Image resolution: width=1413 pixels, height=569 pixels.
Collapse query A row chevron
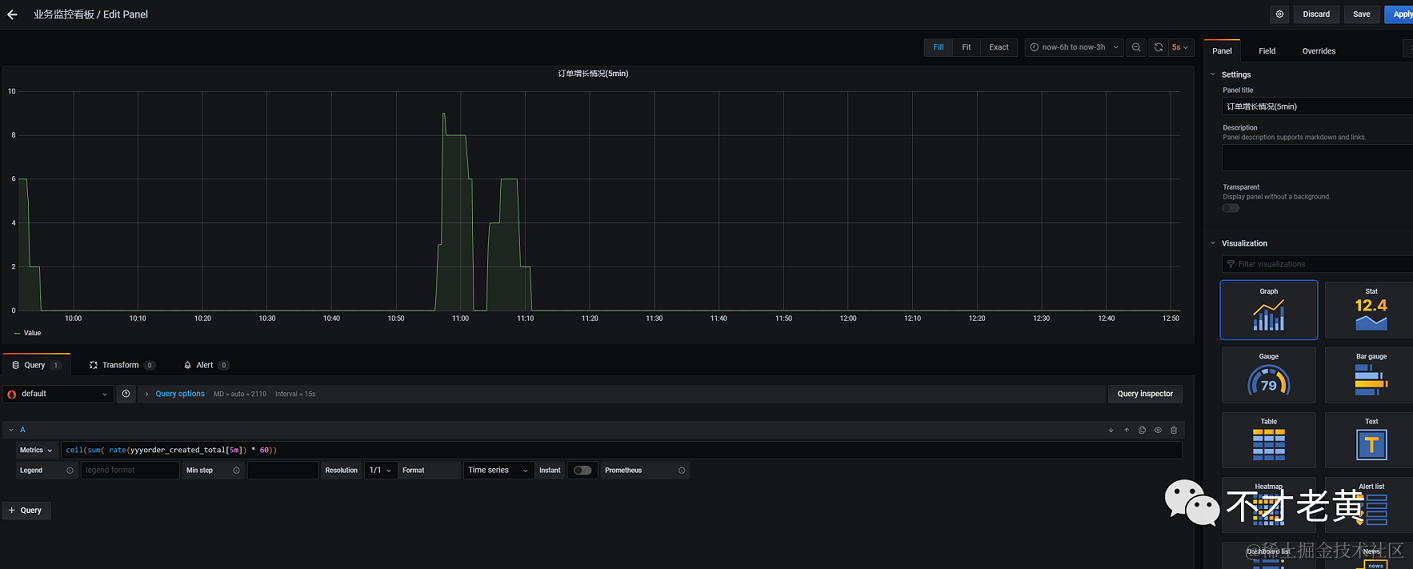click(x=11, y=430)
